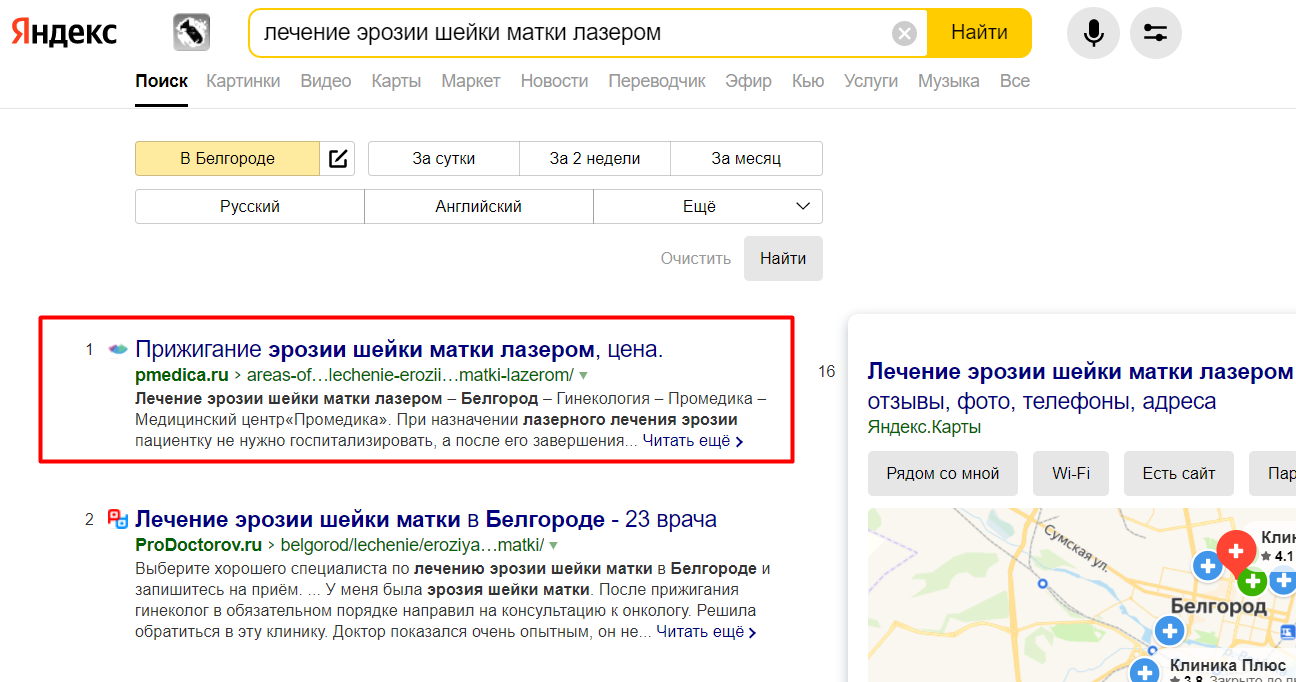The image size is (1296, 682).
Task: Click the edit region pencil icon
Action: click(x=338, y=158)
